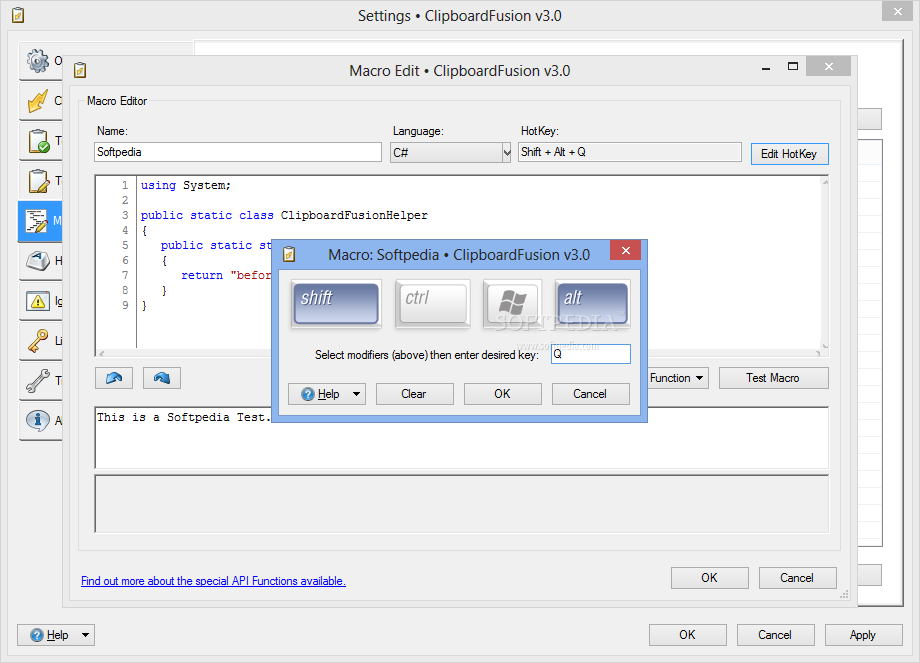Click OK in the Settings window
This screenshot has width=920, height=663.
(x=688, y=635)
